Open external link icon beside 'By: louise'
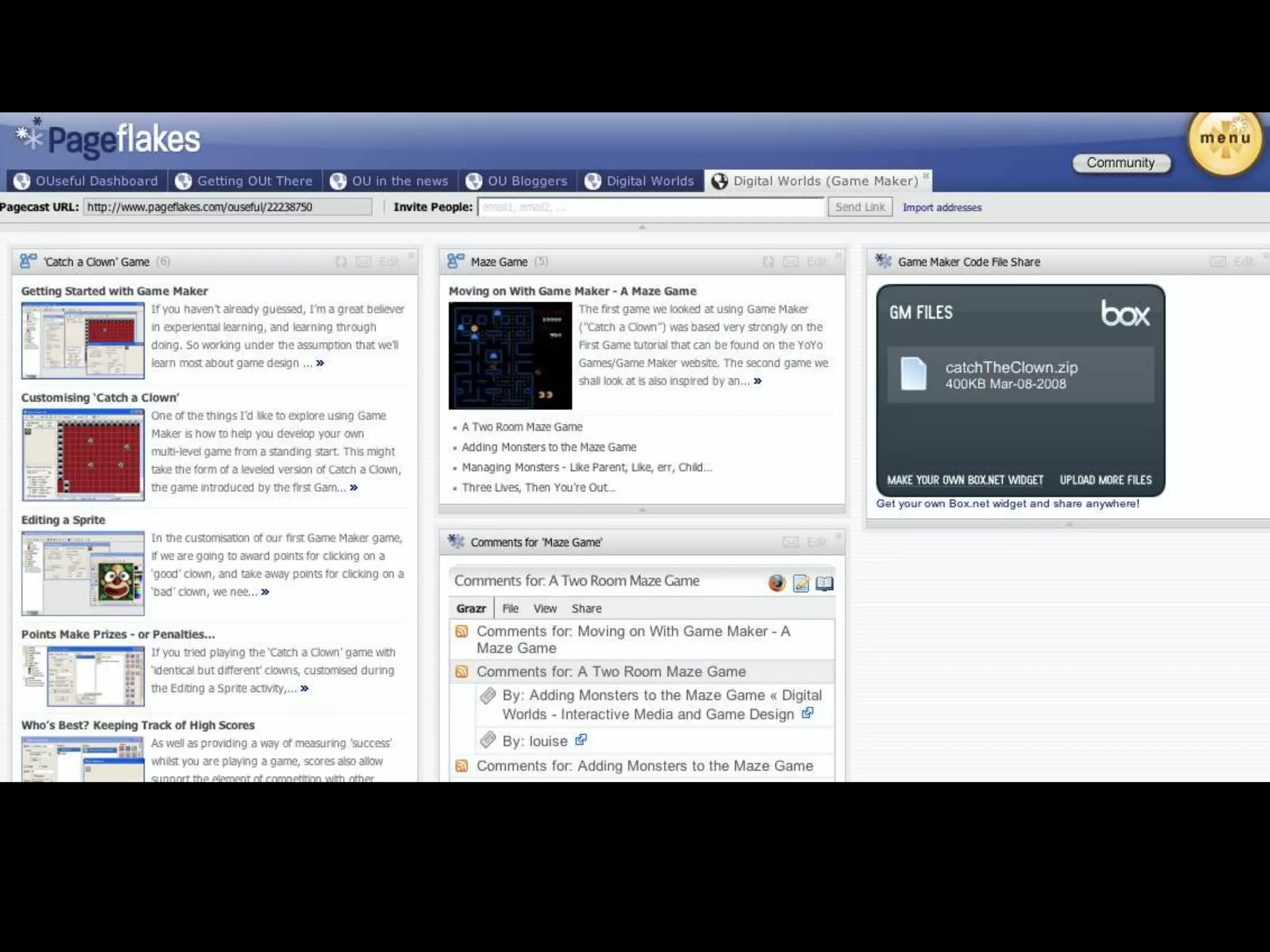This screenshot has height=952, width=1270. 581,740
